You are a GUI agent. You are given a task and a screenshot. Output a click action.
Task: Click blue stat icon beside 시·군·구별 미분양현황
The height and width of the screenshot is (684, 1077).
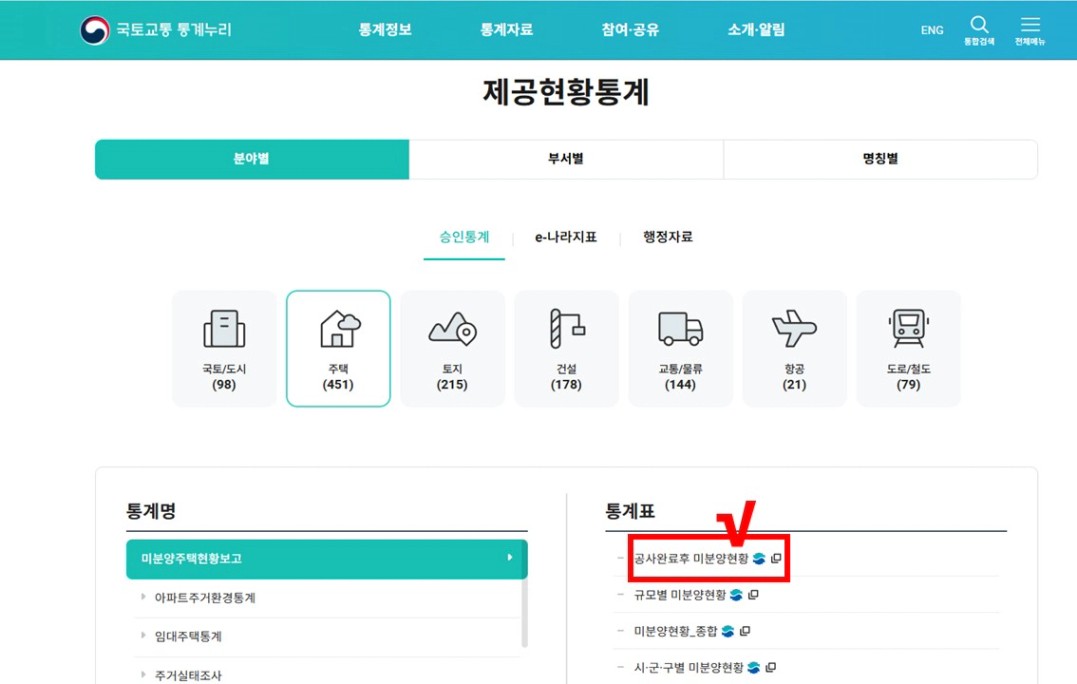coord(754,668)
